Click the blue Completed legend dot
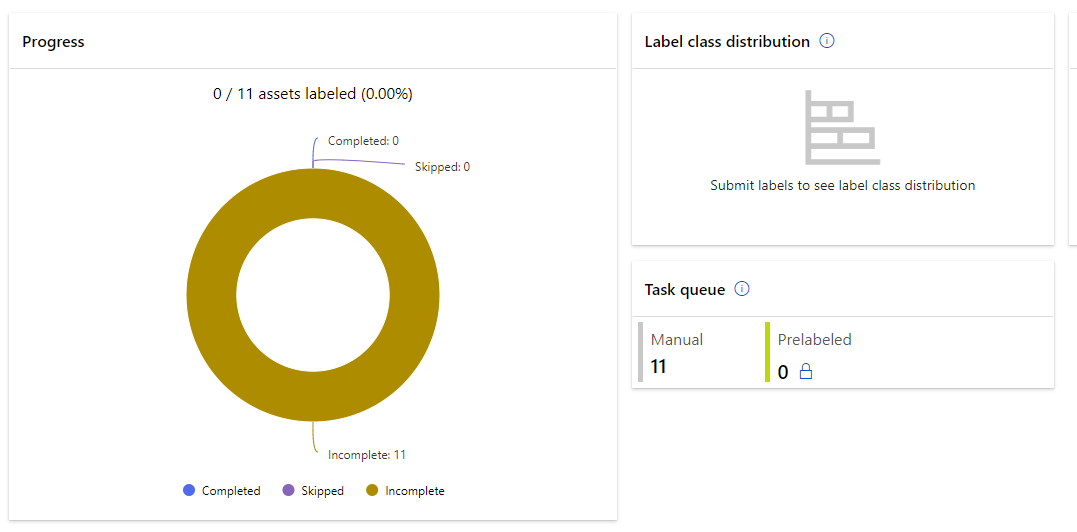This screenshot has width=1077, height=532. pos(189,490)
